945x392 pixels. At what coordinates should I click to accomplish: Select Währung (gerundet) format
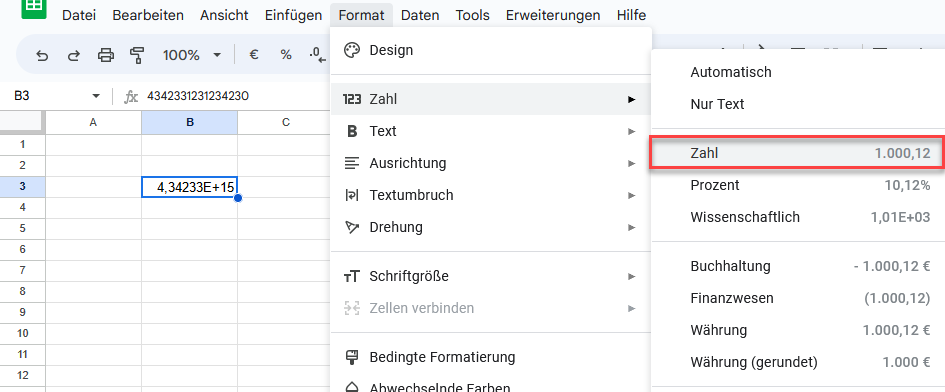798,362
